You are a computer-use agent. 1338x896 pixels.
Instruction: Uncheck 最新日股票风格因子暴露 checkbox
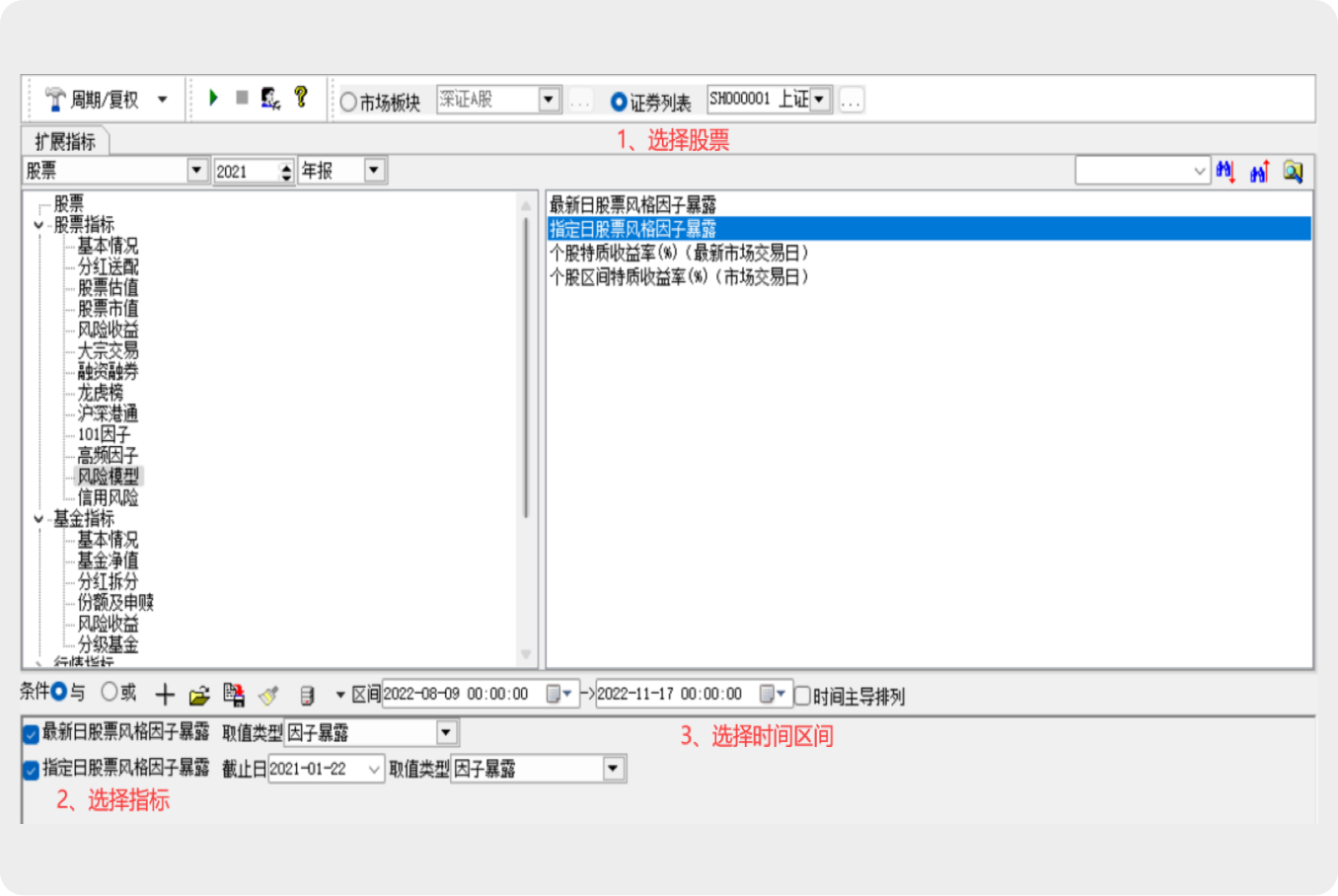pyautogui.click(x=31, y=733)
